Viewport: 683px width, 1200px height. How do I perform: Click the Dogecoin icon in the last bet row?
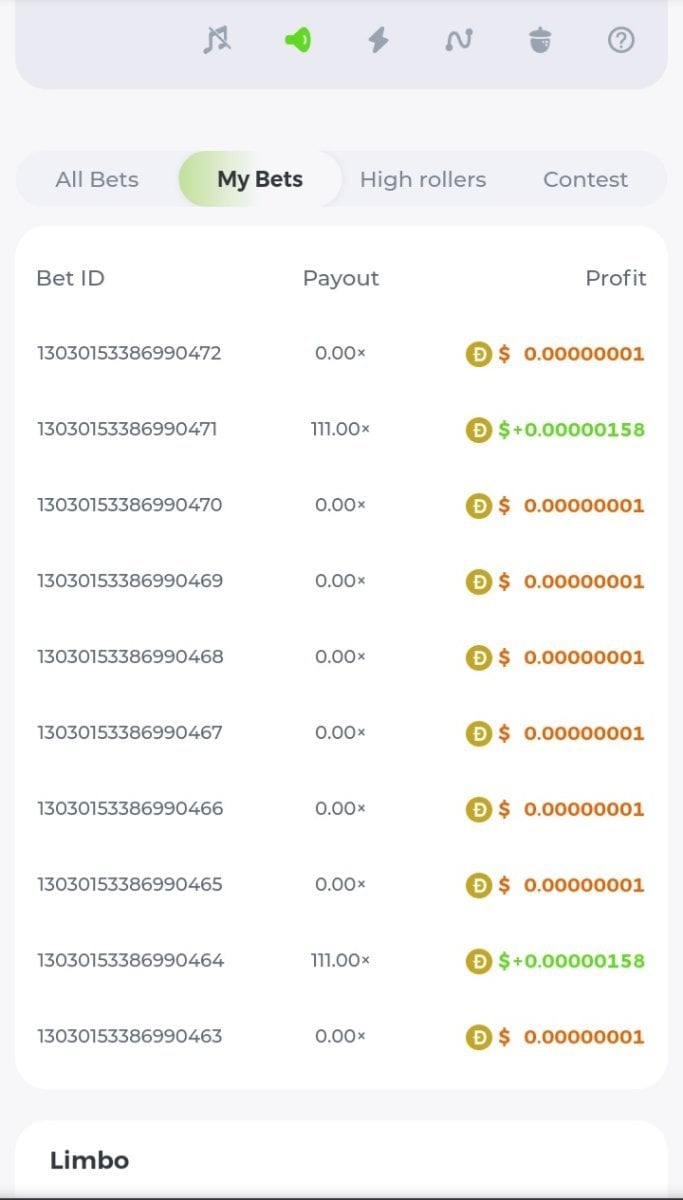479,1037
